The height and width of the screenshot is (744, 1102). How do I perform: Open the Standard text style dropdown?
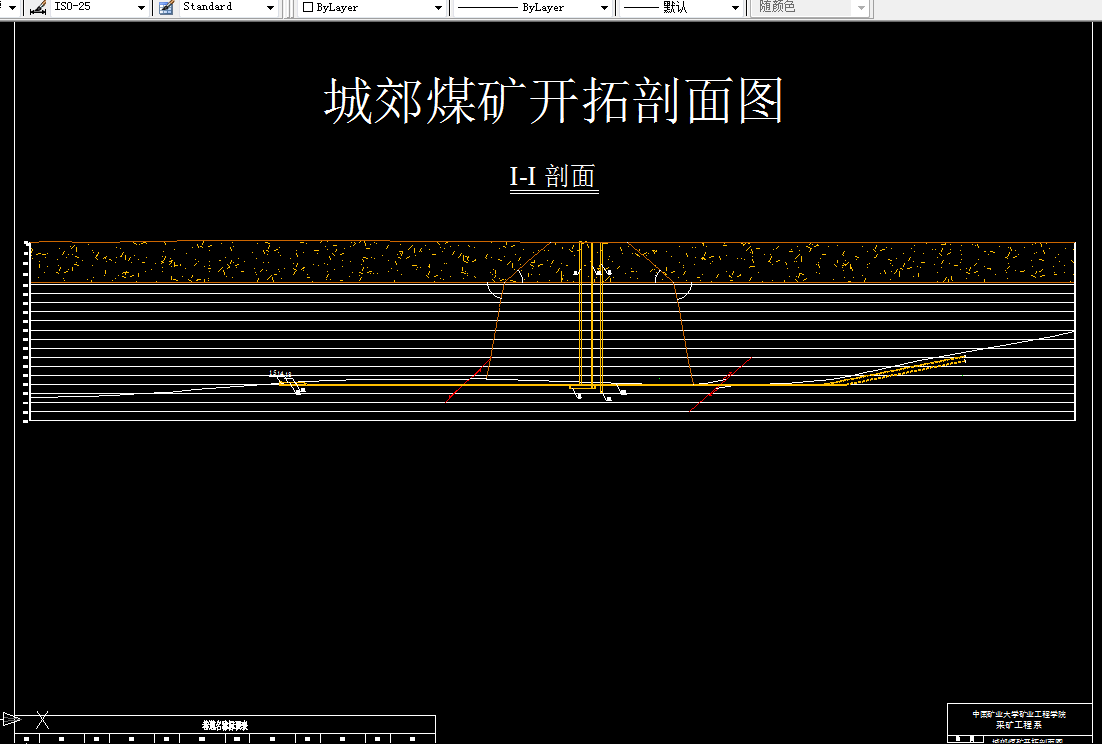(270, 8)
